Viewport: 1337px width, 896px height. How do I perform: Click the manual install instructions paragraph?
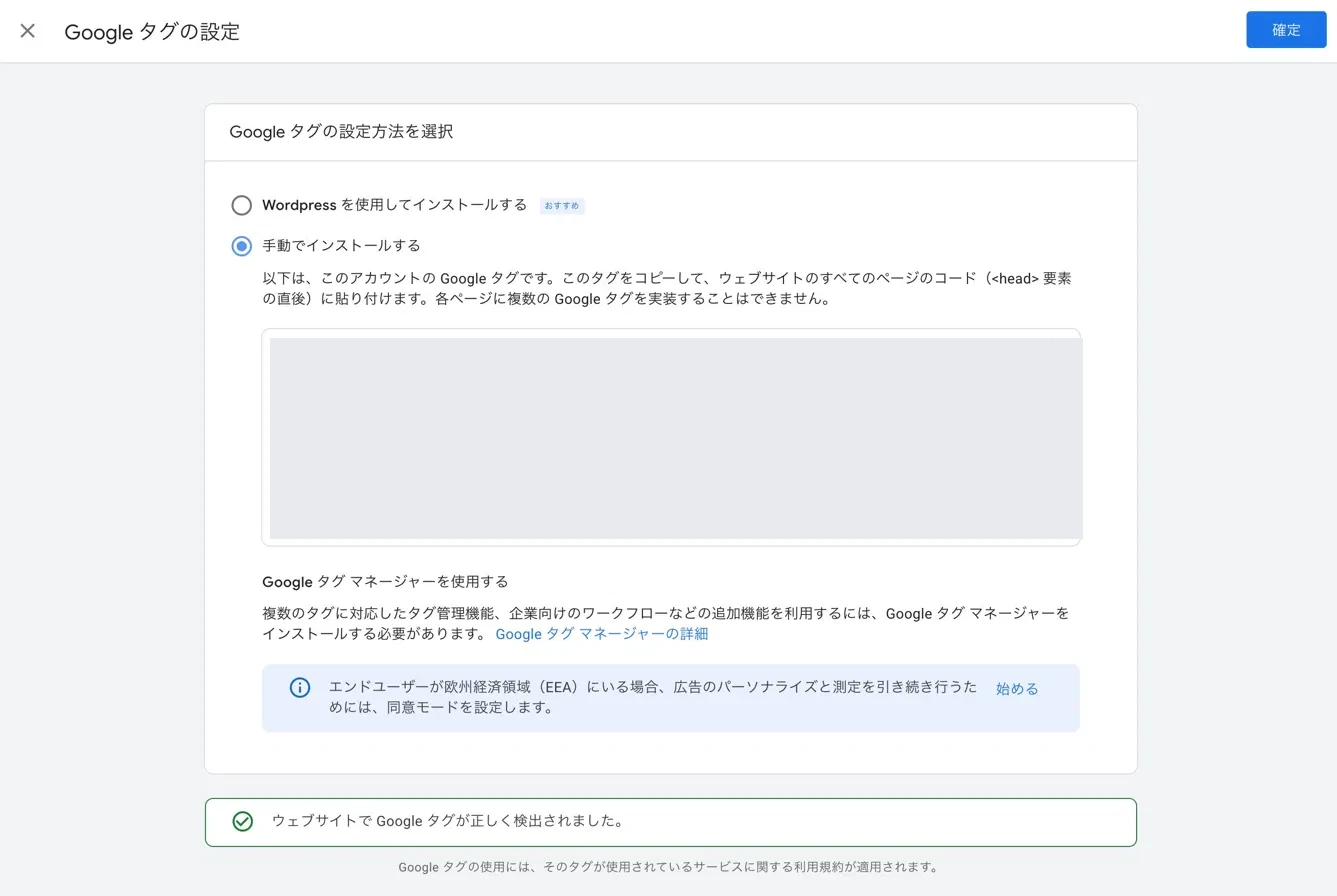point(667,288)
